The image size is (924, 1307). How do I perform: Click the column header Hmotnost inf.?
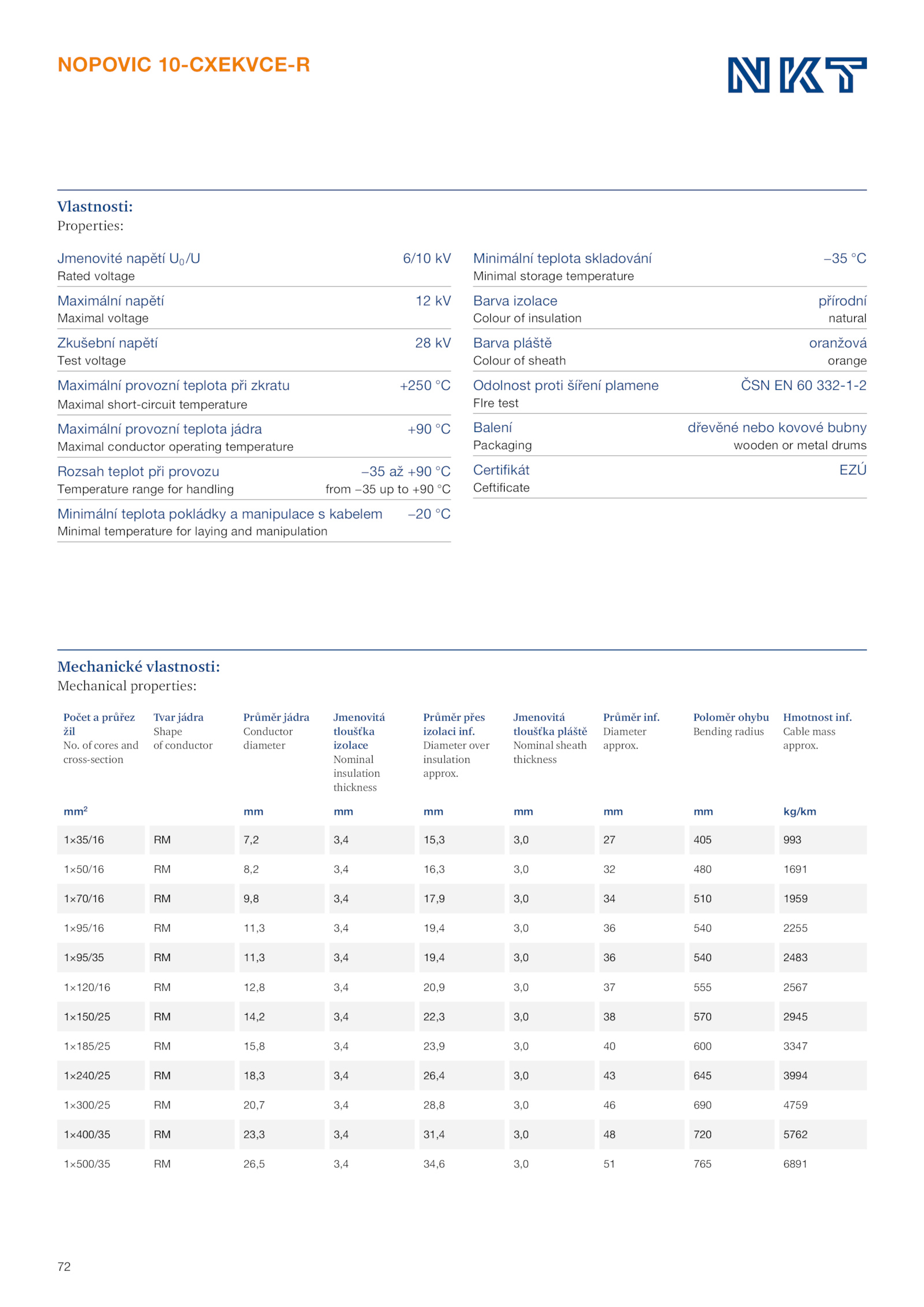click(817, 717)
